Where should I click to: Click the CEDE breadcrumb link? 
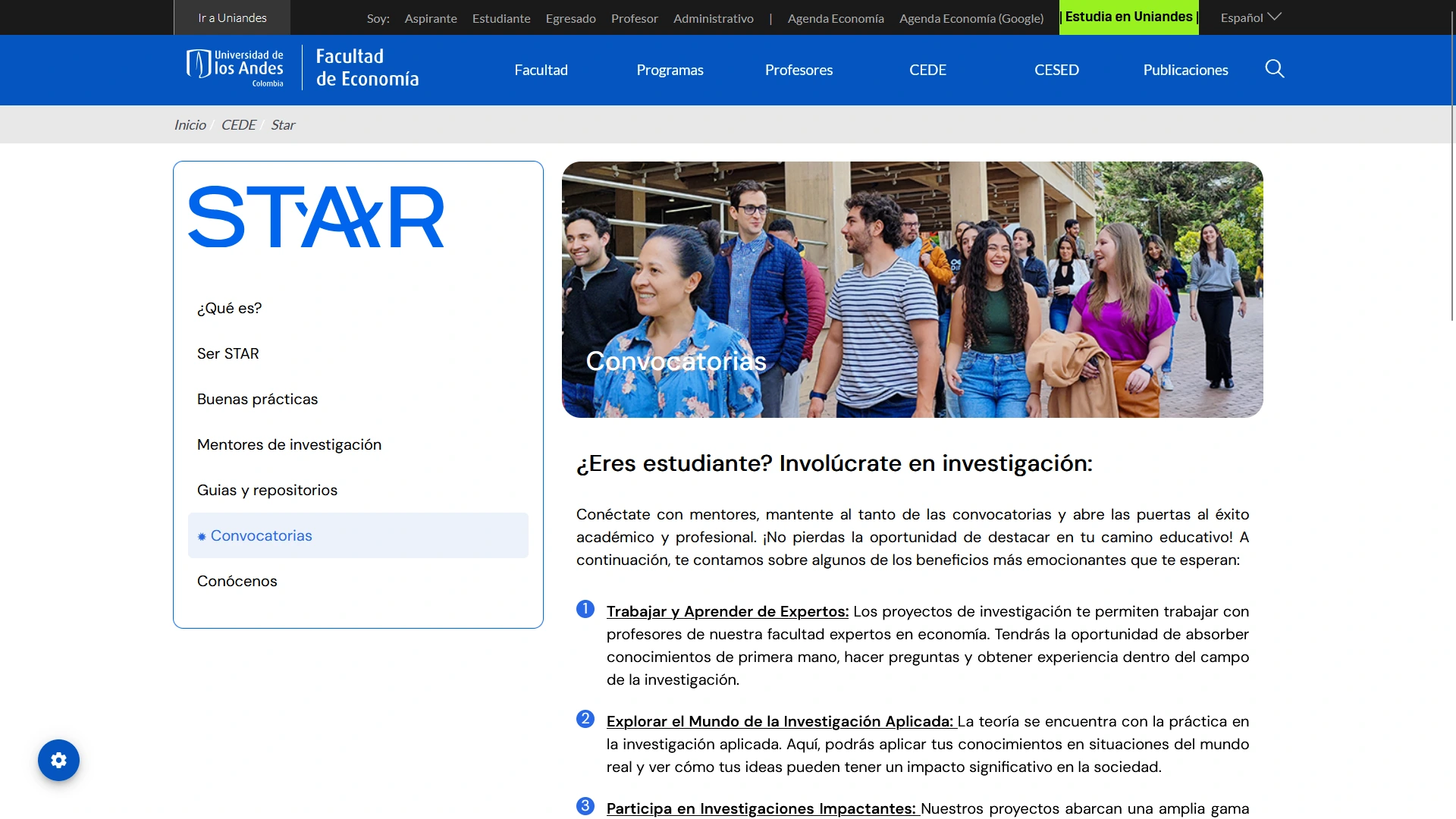238,124
